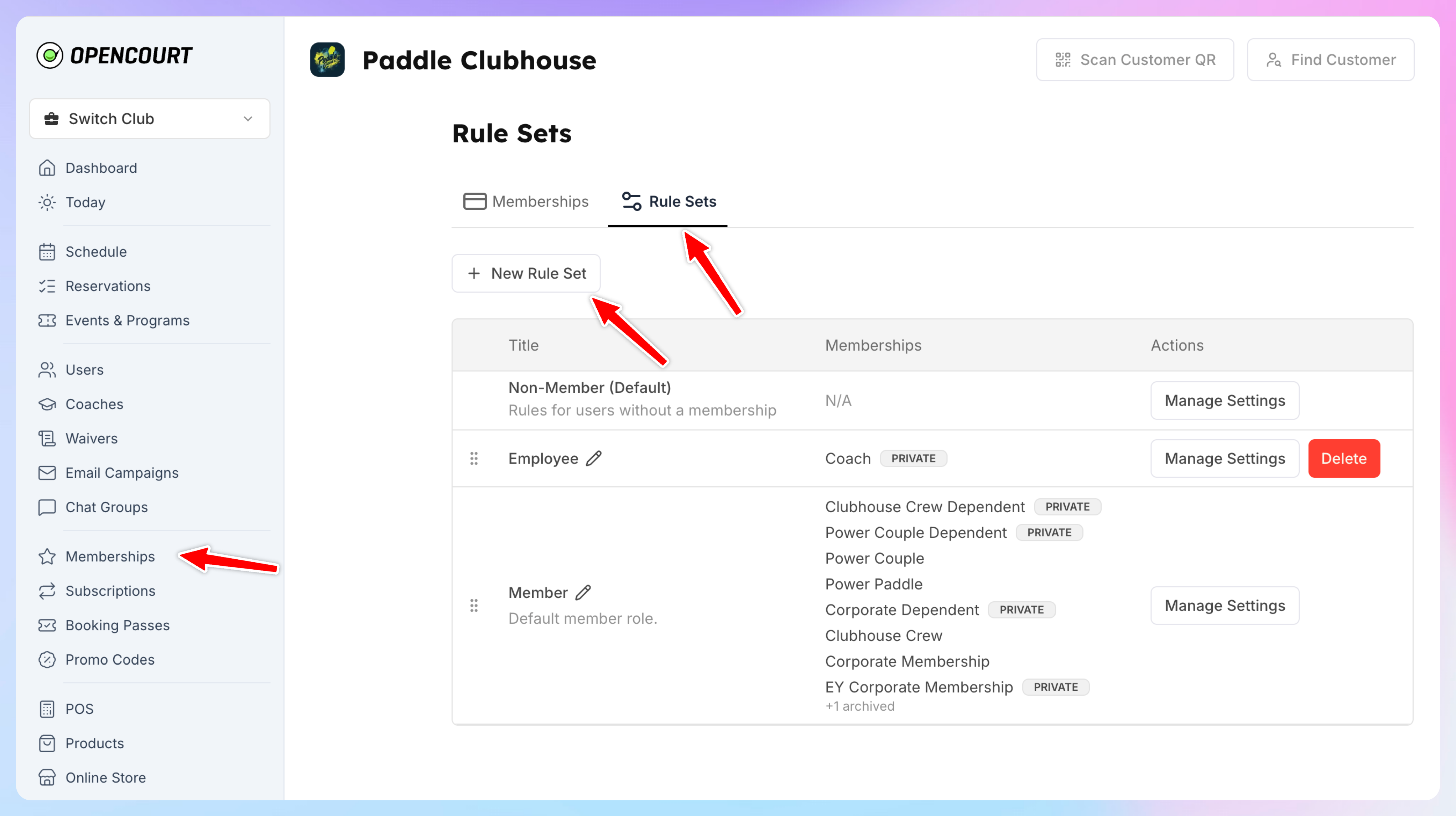Click the POS calculator icon

(x=47, y=708)
